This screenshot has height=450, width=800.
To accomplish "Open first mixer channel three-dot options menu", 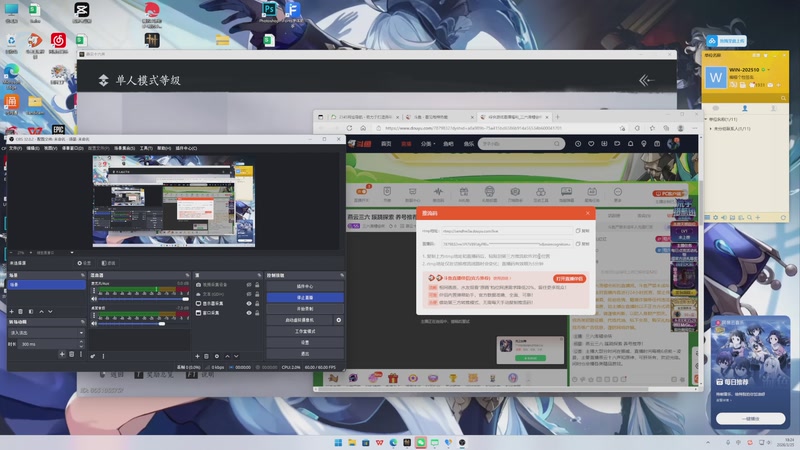I will [93, 291].
